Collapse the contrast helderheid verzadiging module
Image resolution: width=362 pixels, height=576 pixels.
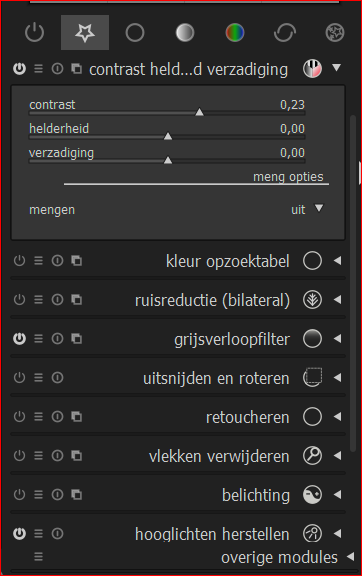tap(337, 68)
